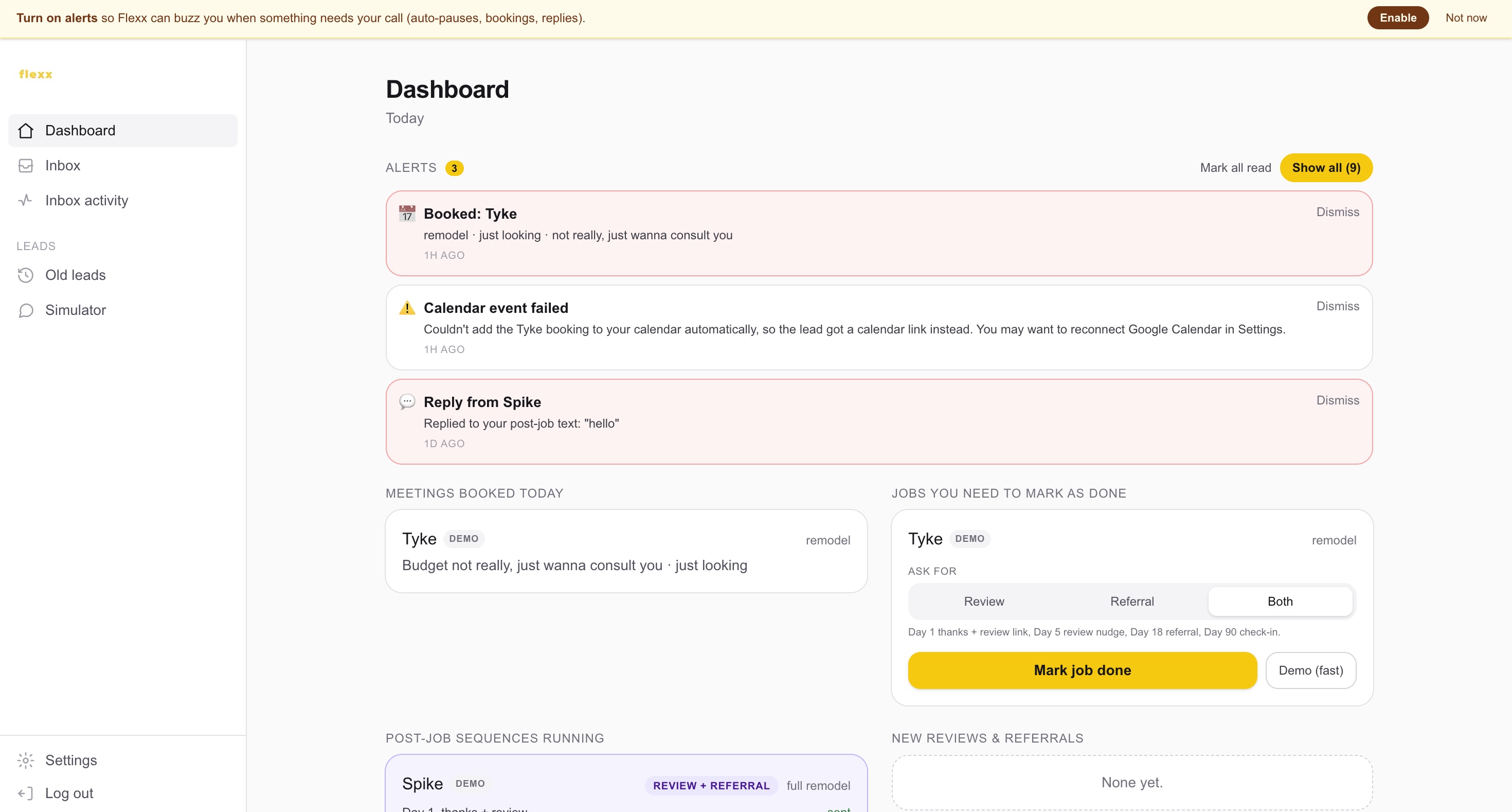Screen dimensions: 1512x812
Task: Open the Calendar event failed alert title
Action: (496, 308)
